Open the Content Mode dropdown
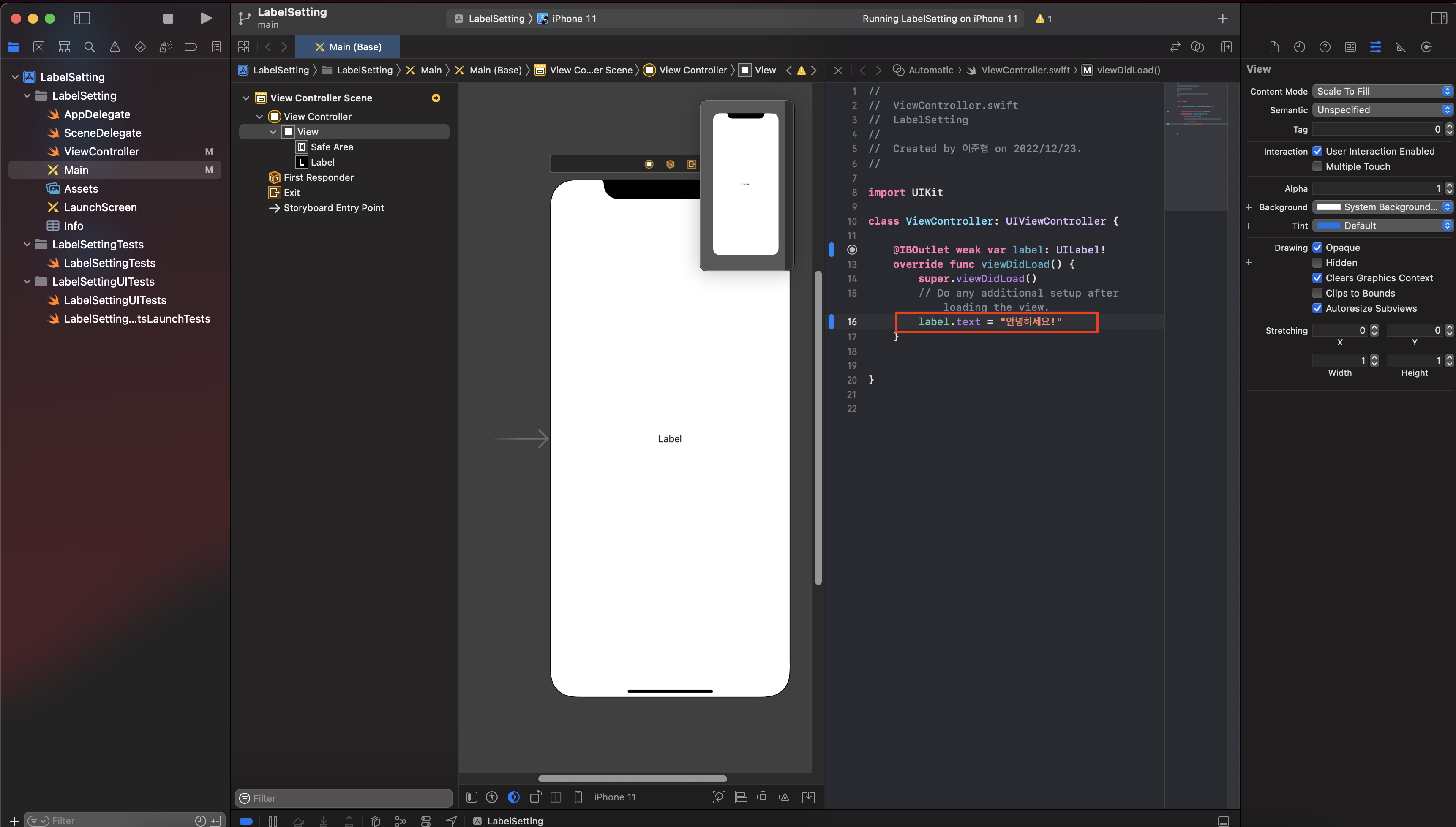 [x=1382, y=91]
